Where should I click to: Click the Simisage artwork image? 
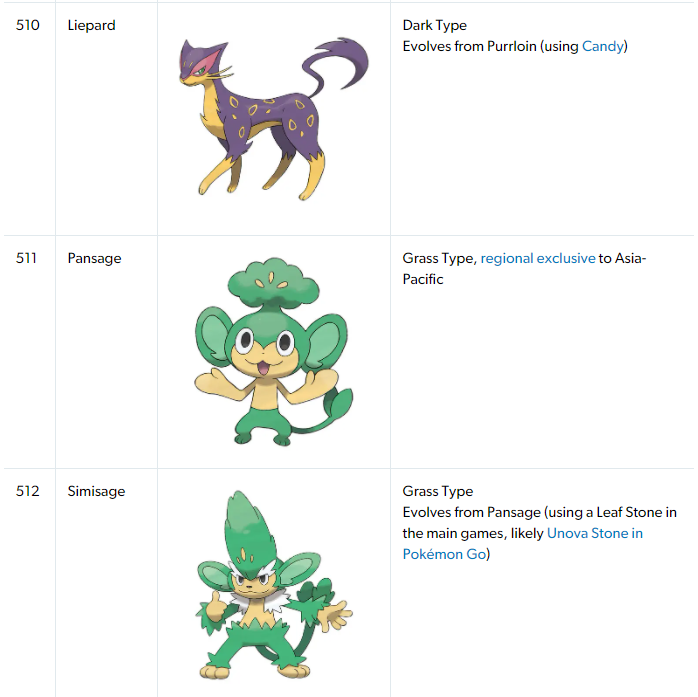click(x=274, y=585)
